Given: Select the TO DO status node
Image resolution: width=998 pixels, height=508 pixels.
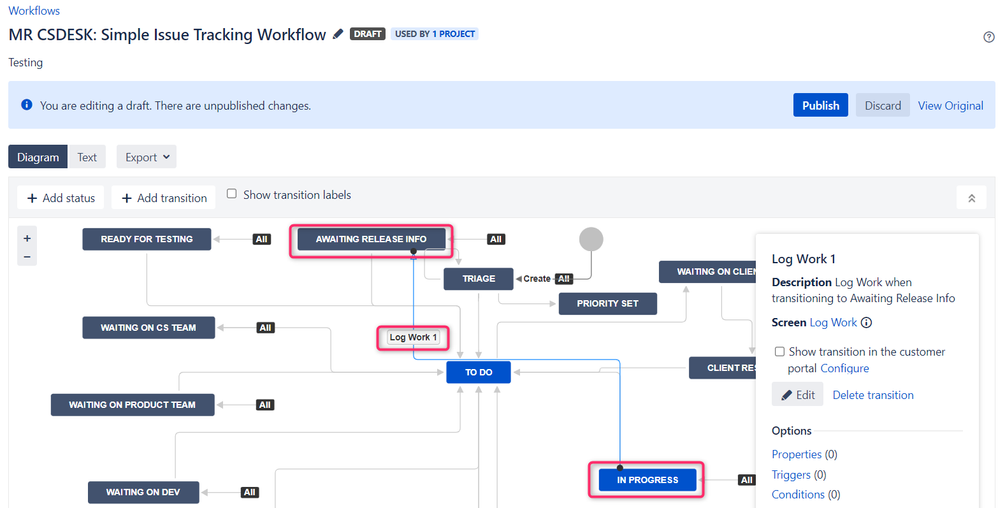Looking at the screenshot, I should tap(479, 372).
